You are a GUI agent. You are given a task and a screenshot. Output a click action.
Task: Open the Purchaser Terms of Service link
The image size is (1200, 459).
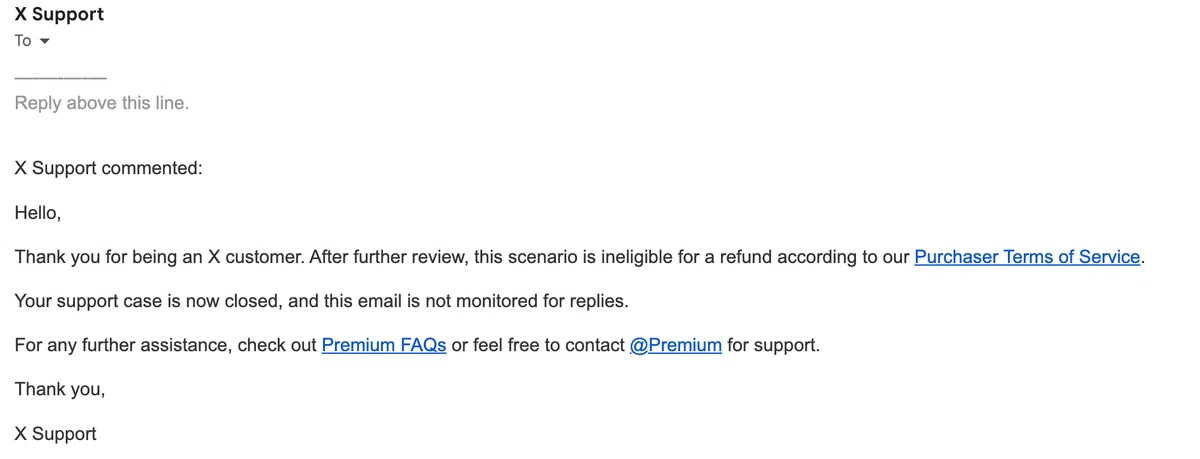coord(1027,257)
